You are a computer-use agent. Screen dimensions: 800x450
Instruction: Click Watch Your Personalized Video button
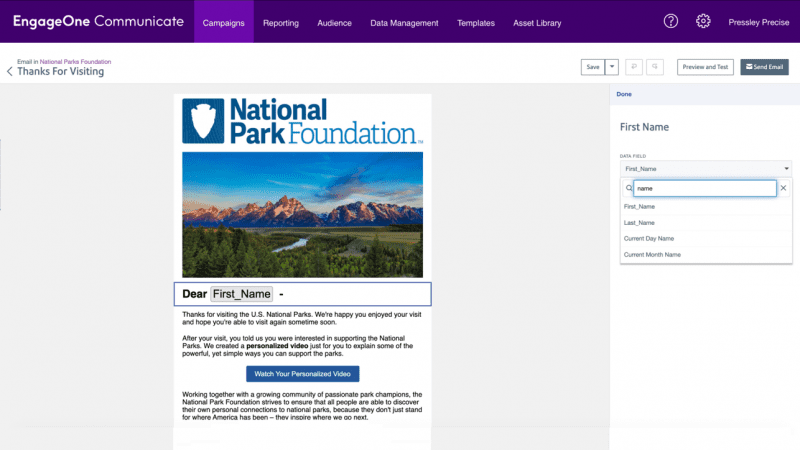pos(303,374)
